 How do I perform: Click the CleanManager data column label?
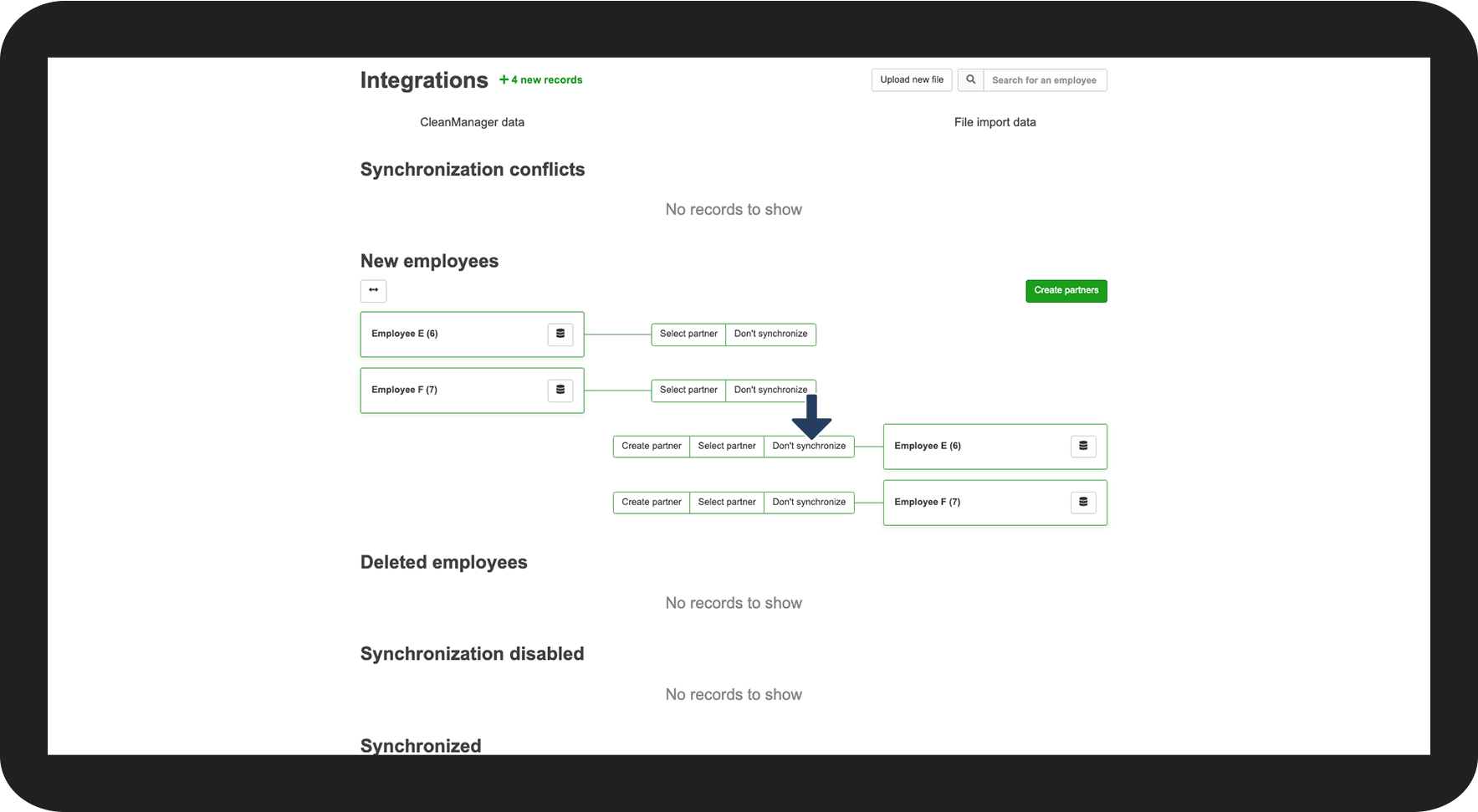click(x=473, y=122)
